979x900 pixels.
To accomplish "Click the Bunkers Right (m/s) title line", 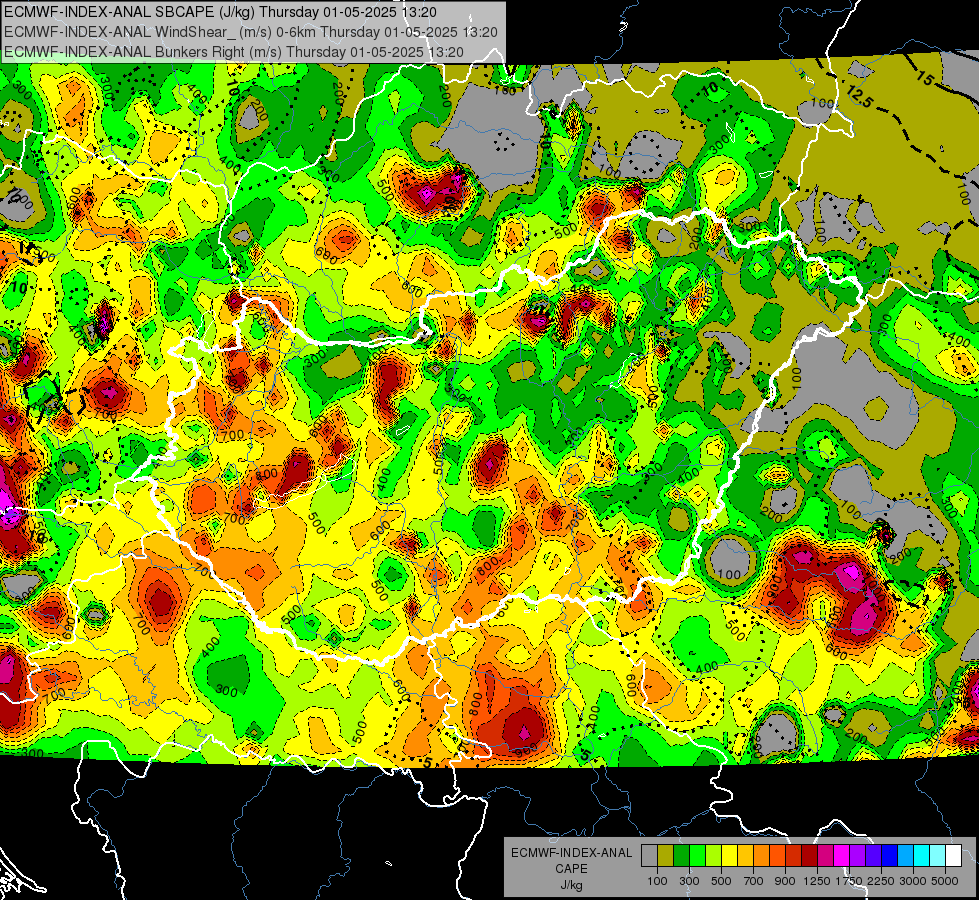I will [x=234, y=52].
